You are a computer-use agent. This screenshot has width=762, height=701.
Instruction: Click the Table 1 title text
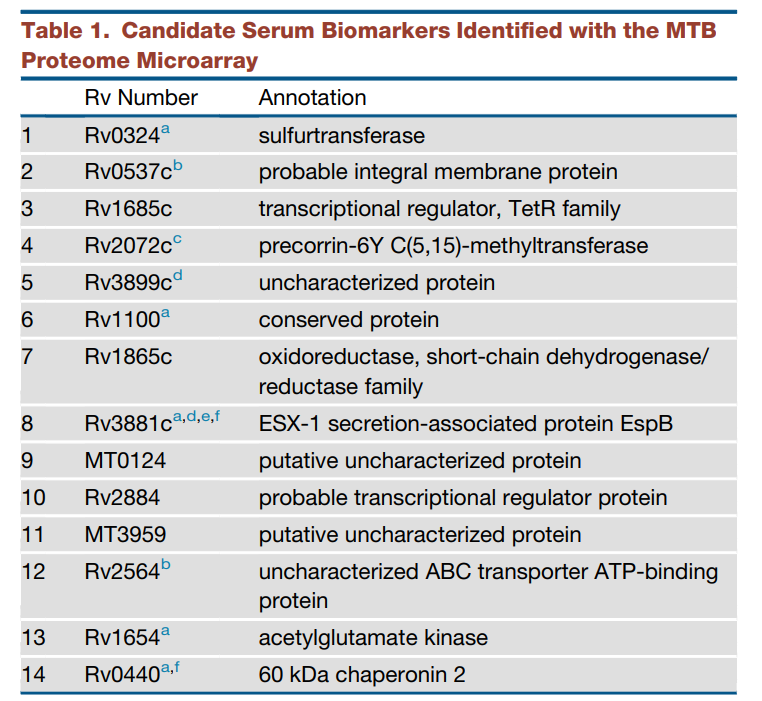click(368, 45)
